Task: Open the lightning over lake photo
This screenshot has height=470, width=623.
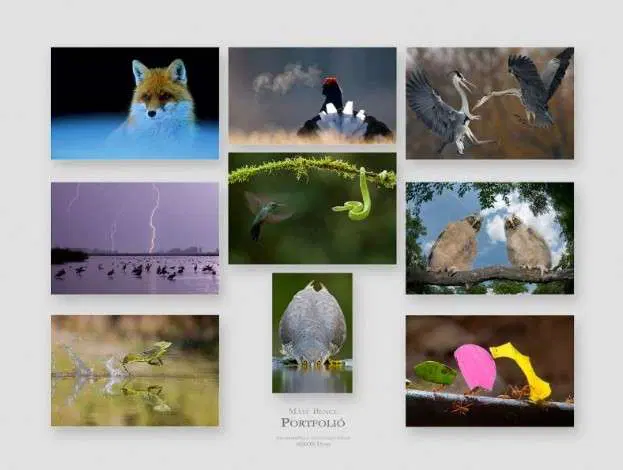Action: pyautogui.click(x=135, y=237)
